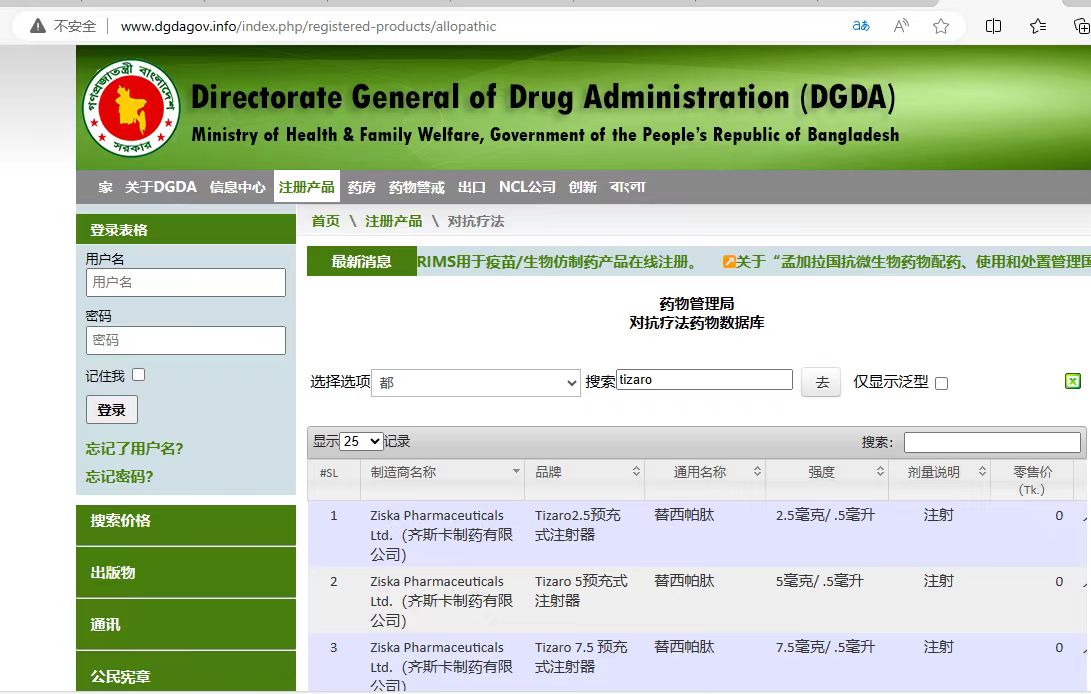This screenshot has height=694, width=1091.
Task: Open the records-per-page dropdown showing 25
Action: point(361,441)
